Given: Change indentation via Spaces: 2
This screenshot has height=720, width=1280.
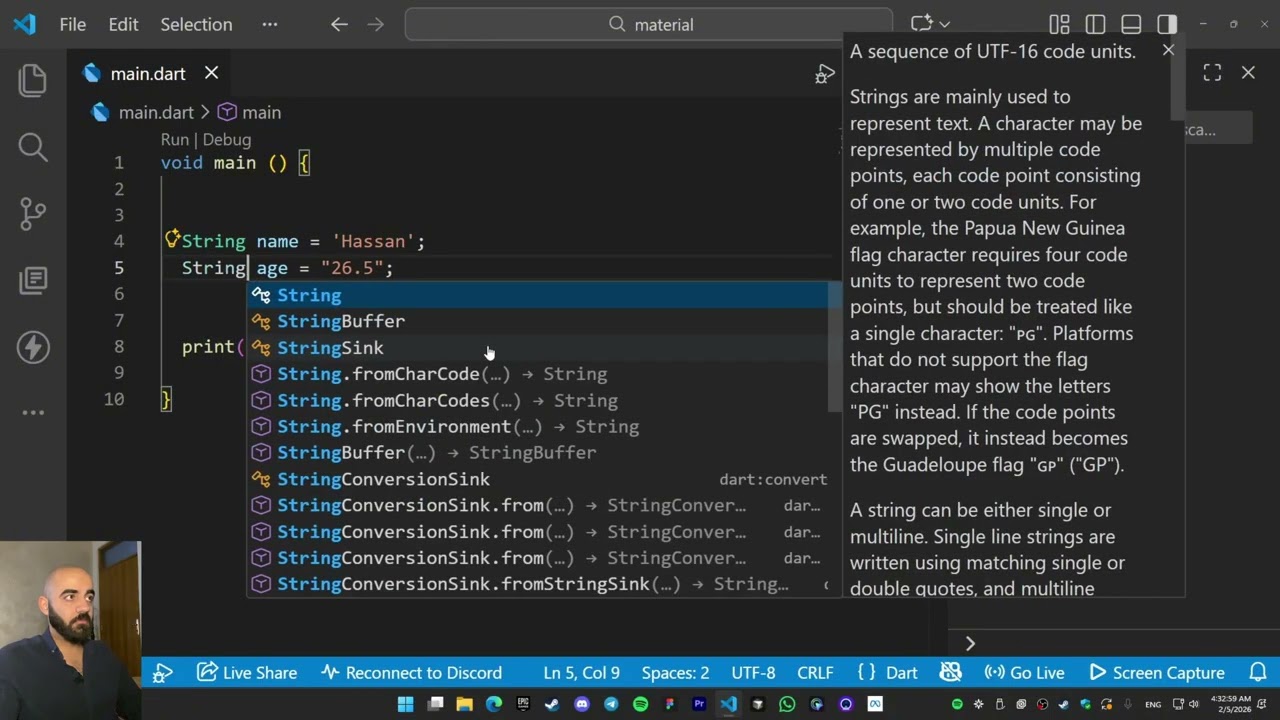Looking at the screenshot, I should (x=675, y=673).
